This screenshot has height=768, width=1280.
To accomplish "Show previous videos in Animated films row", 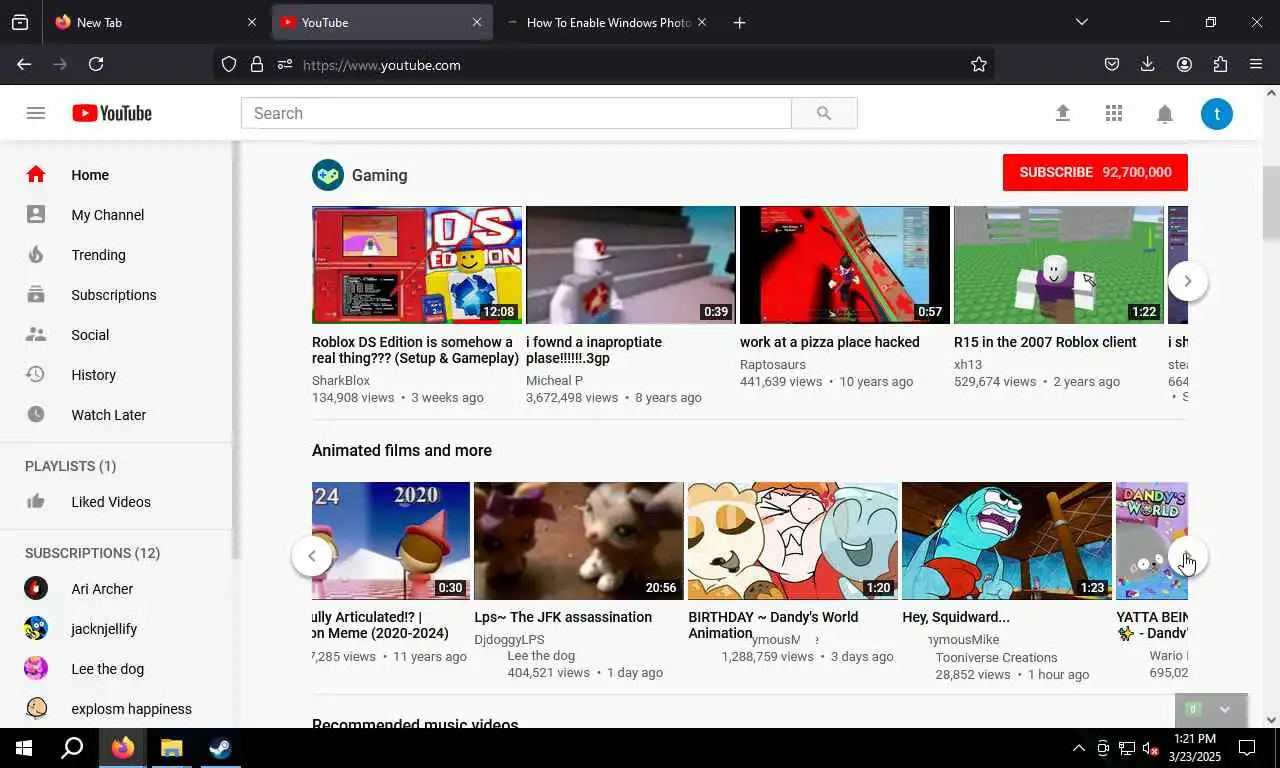I will click(x=312, y=556).
